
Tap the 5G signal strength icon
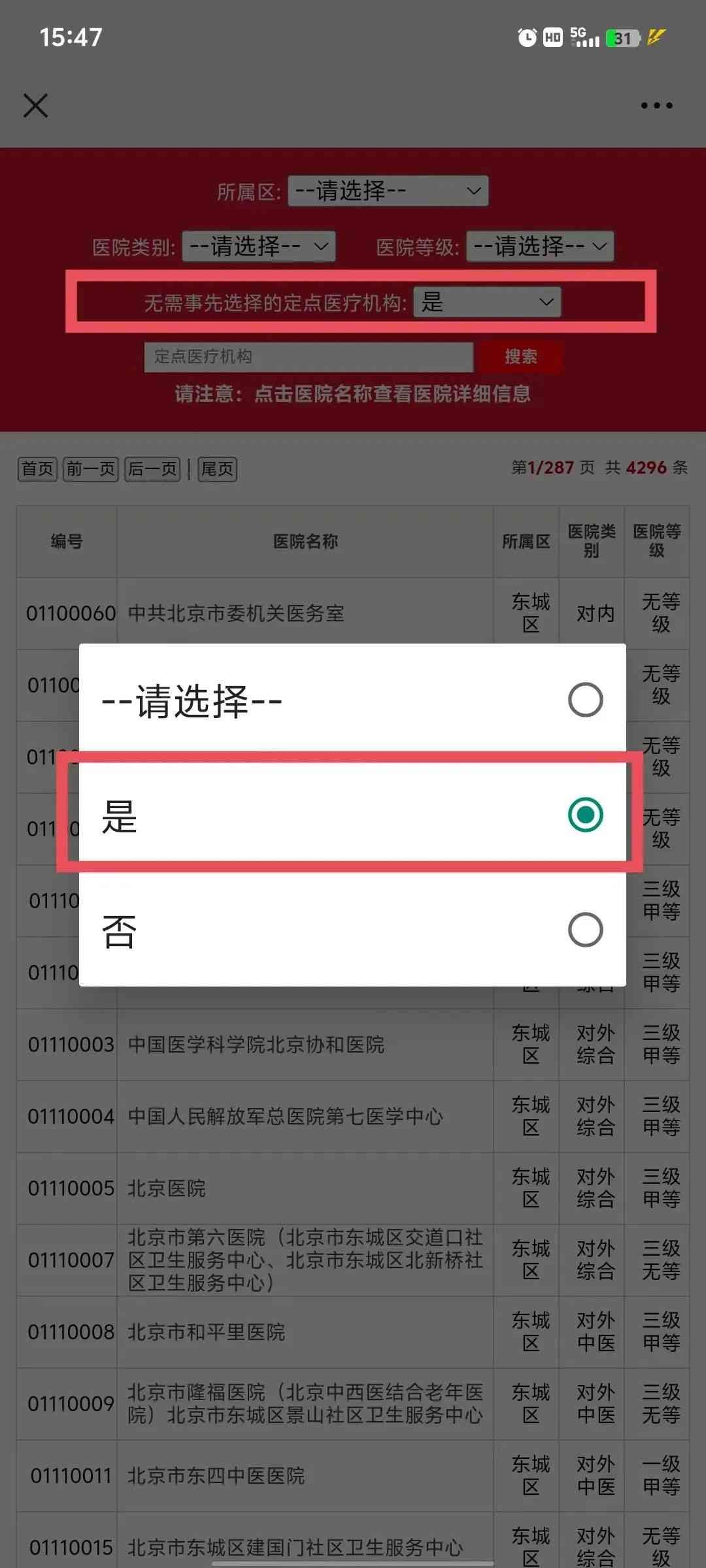[584, 37]
